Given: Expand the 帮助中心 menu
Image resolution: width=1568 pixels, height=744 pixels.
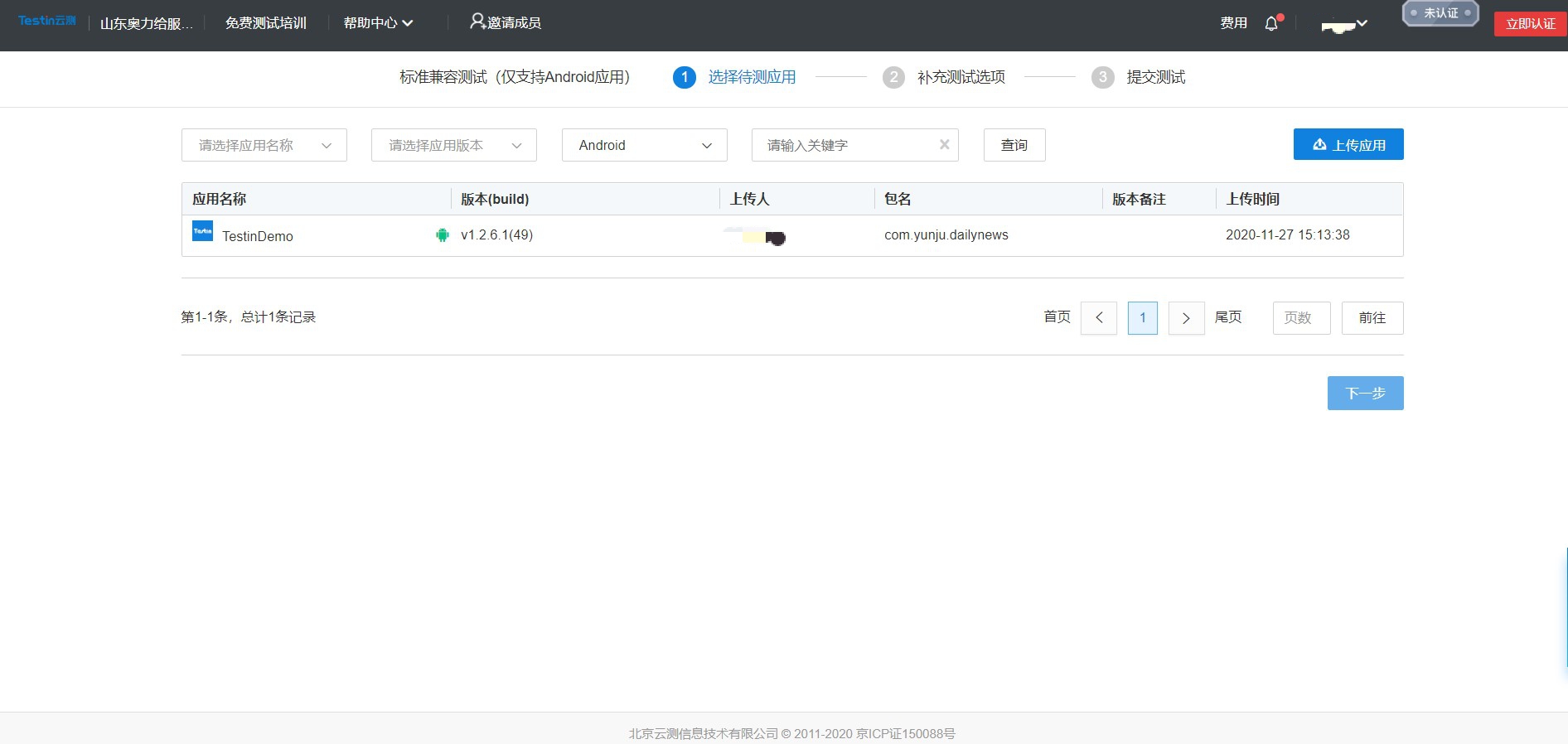Looking at the screenshot, I should pos(378,23).
